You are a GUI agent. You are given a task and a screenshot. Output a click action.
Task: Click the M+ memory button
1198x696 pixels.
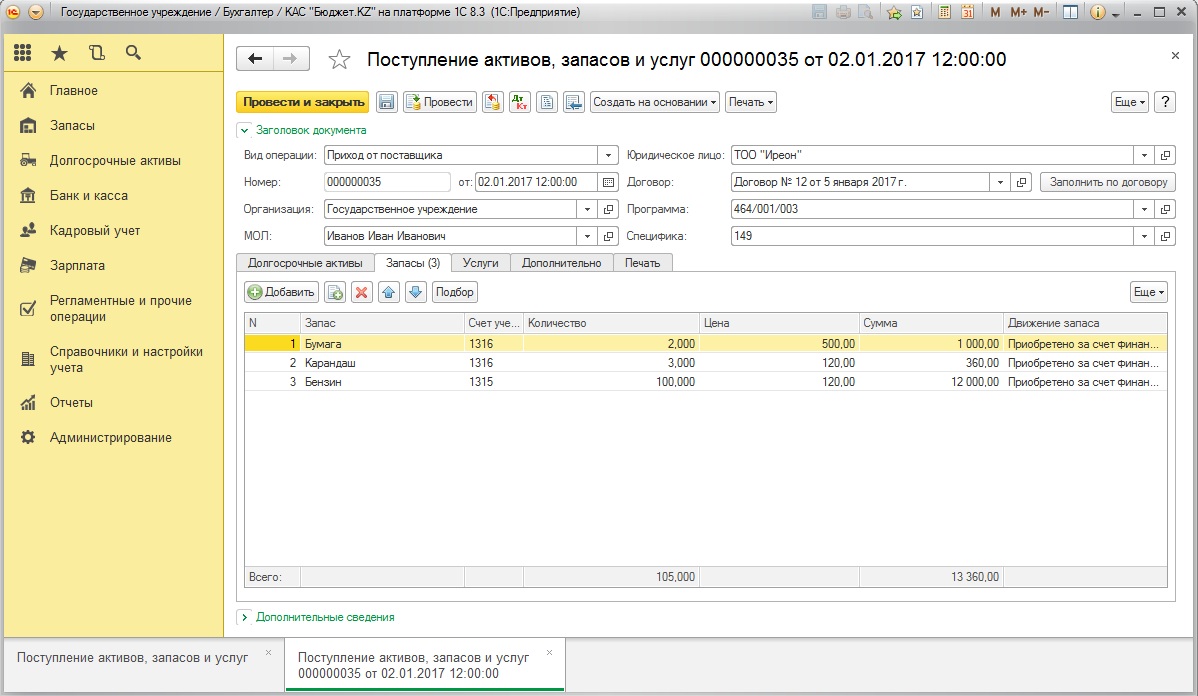(1018, 12)
